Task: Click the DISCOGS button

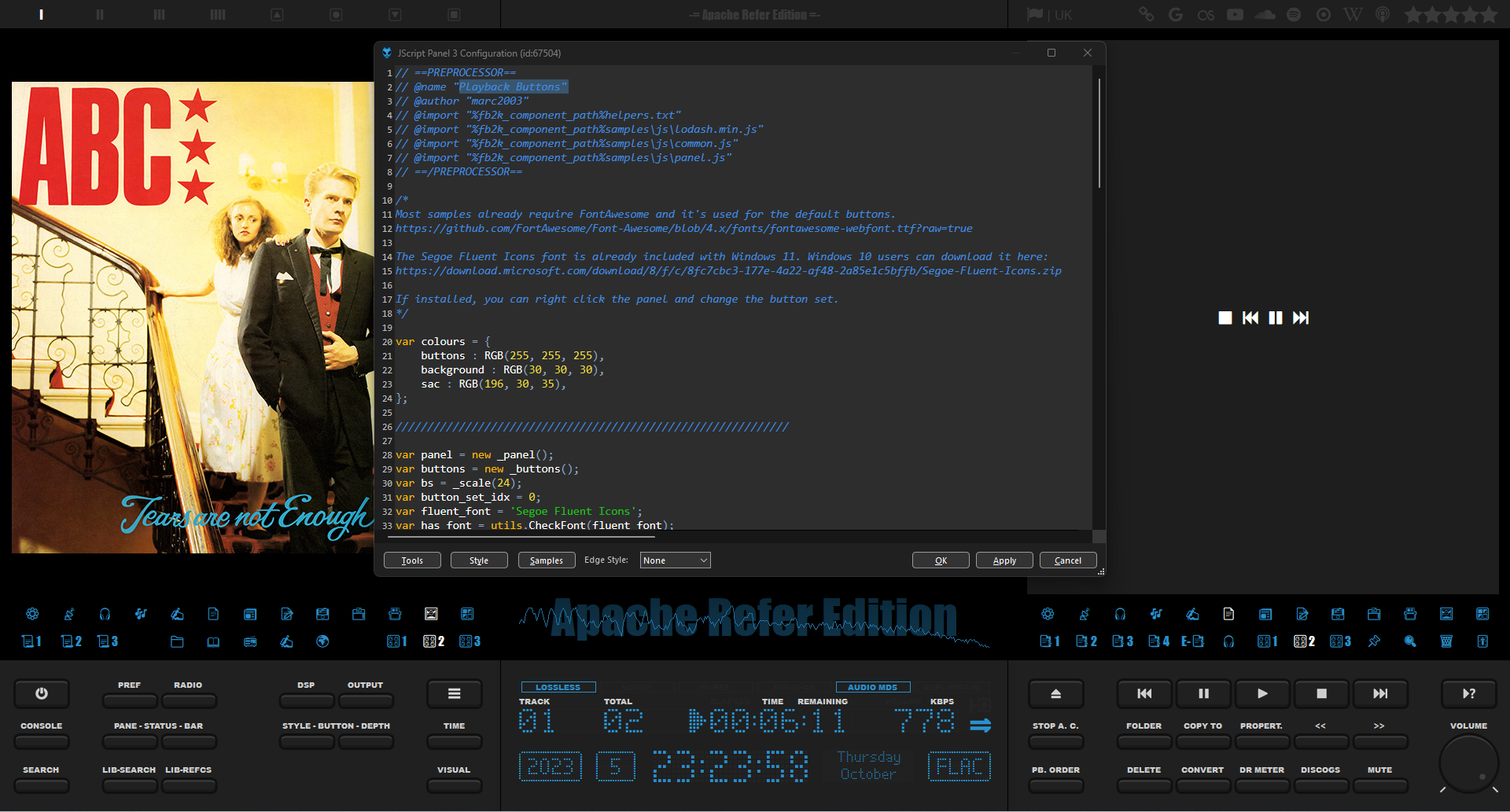Action: pos(1321,785)
